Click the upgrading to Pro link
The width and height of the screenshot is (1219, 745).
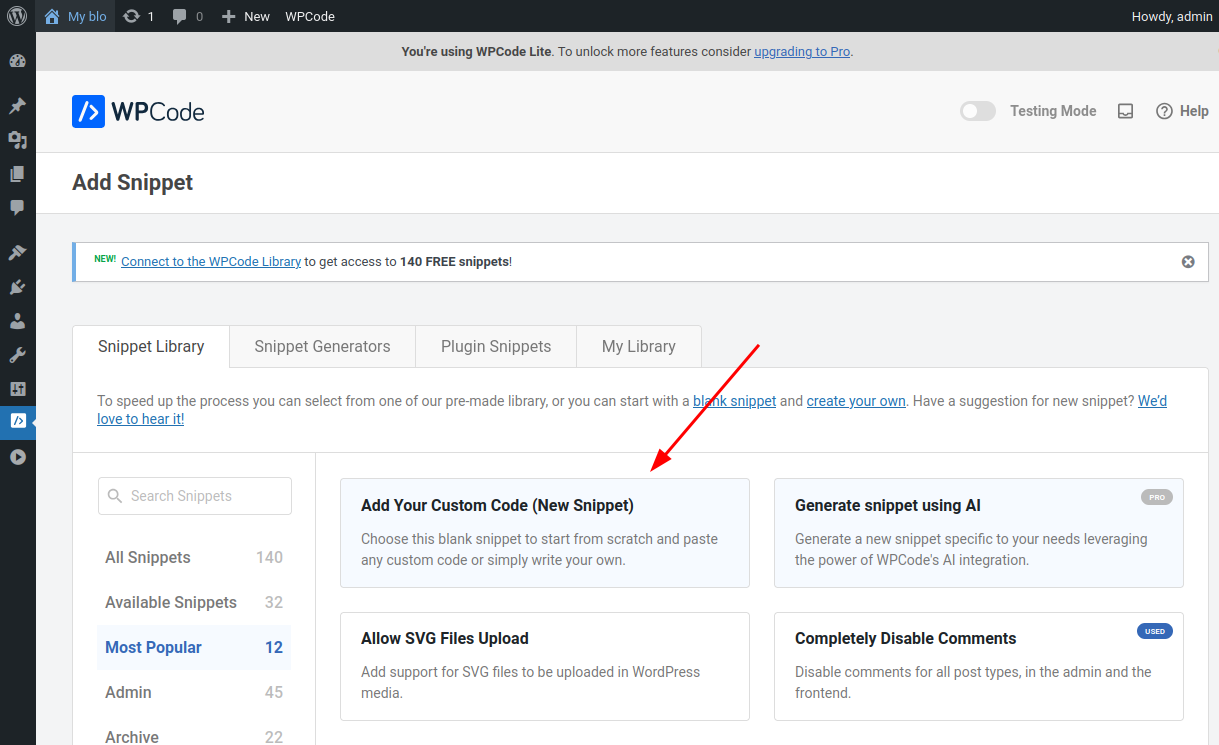(802, 51)
